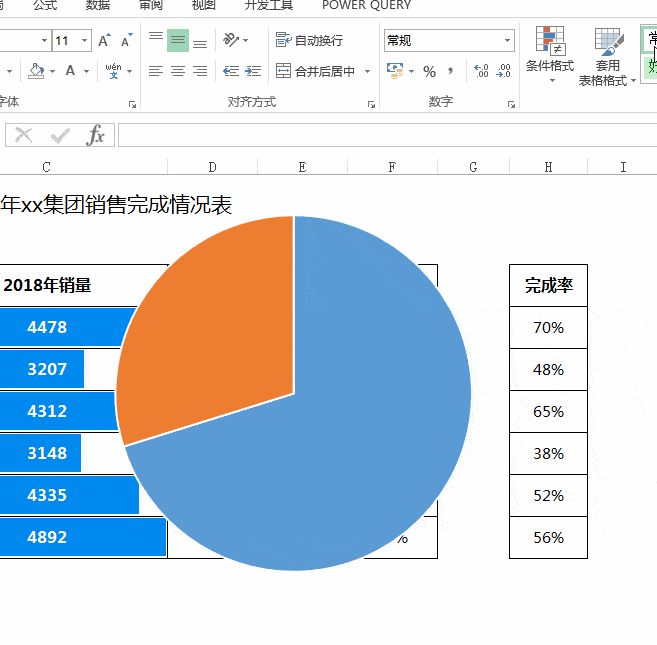Click the fx insert function button
657x645 pixels.
tap(96, 135)
